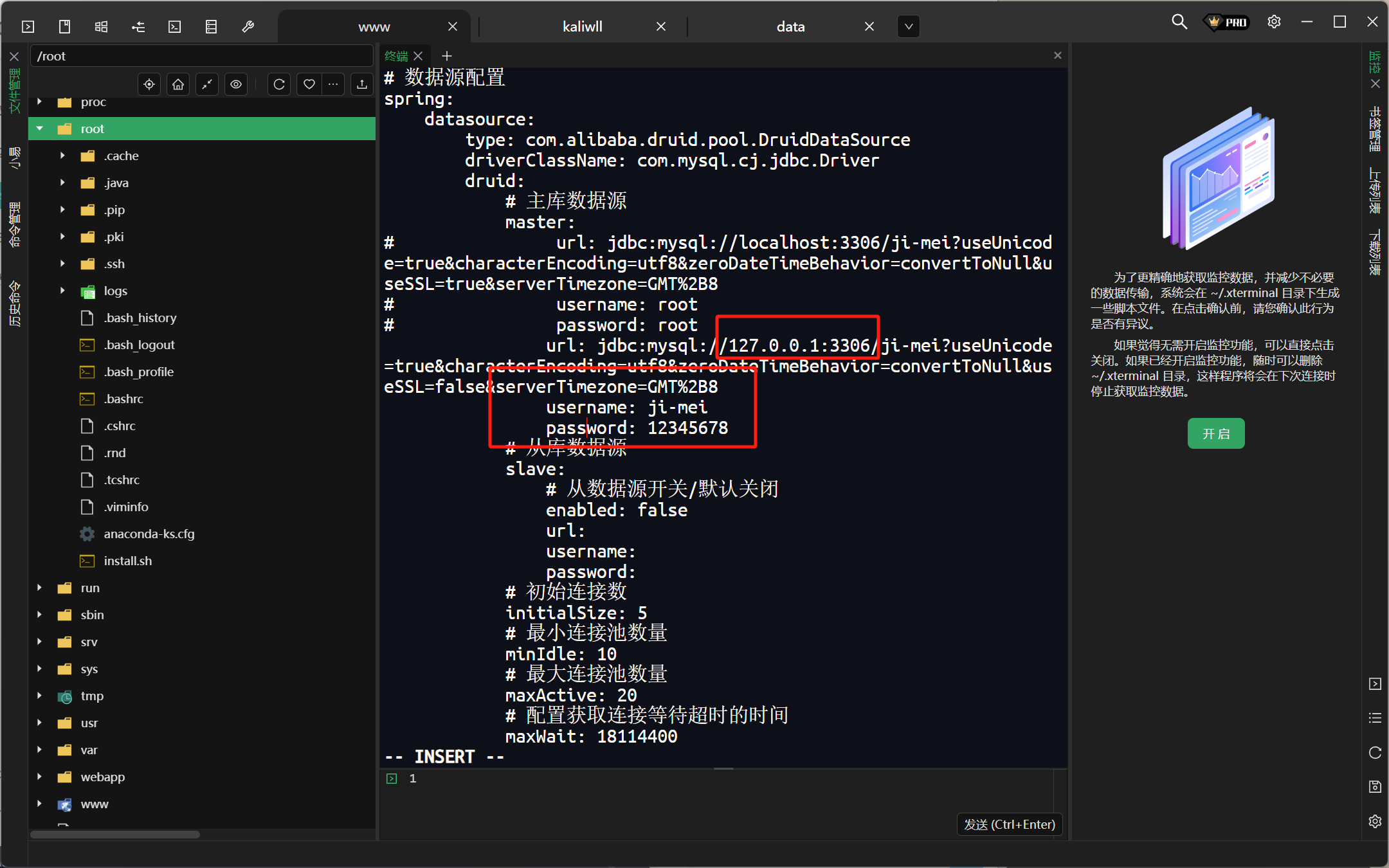Click the locate target icon in file toolbar
The height and width of the screenshot is (868, 1389).
tap(149, 84)
